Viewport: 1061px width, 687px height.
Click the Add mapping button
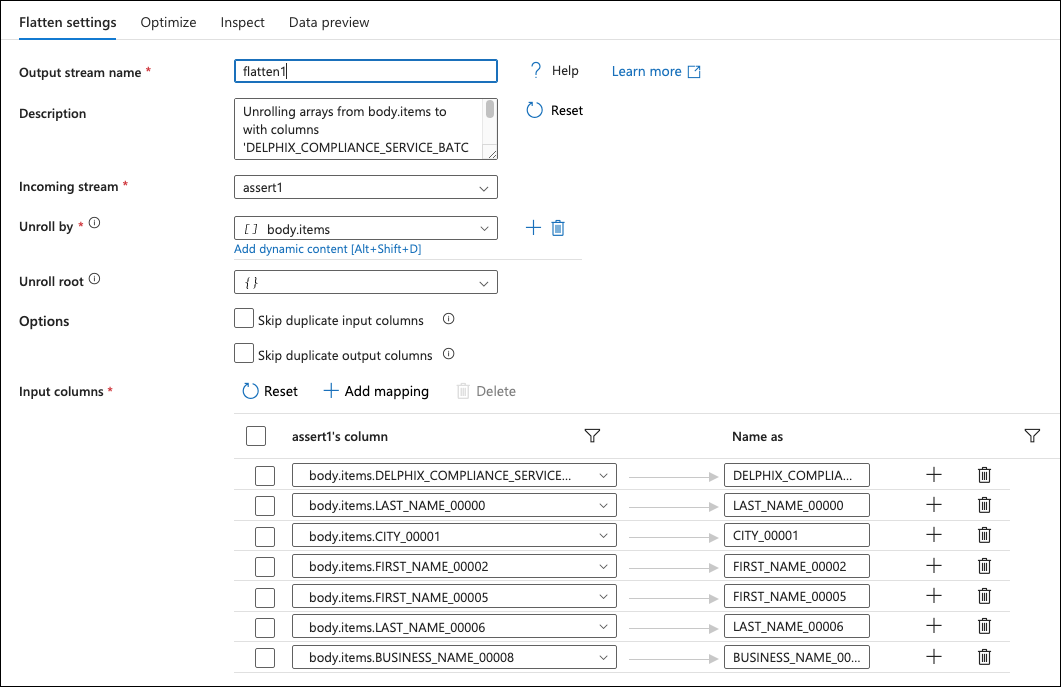tap(376, 391)
